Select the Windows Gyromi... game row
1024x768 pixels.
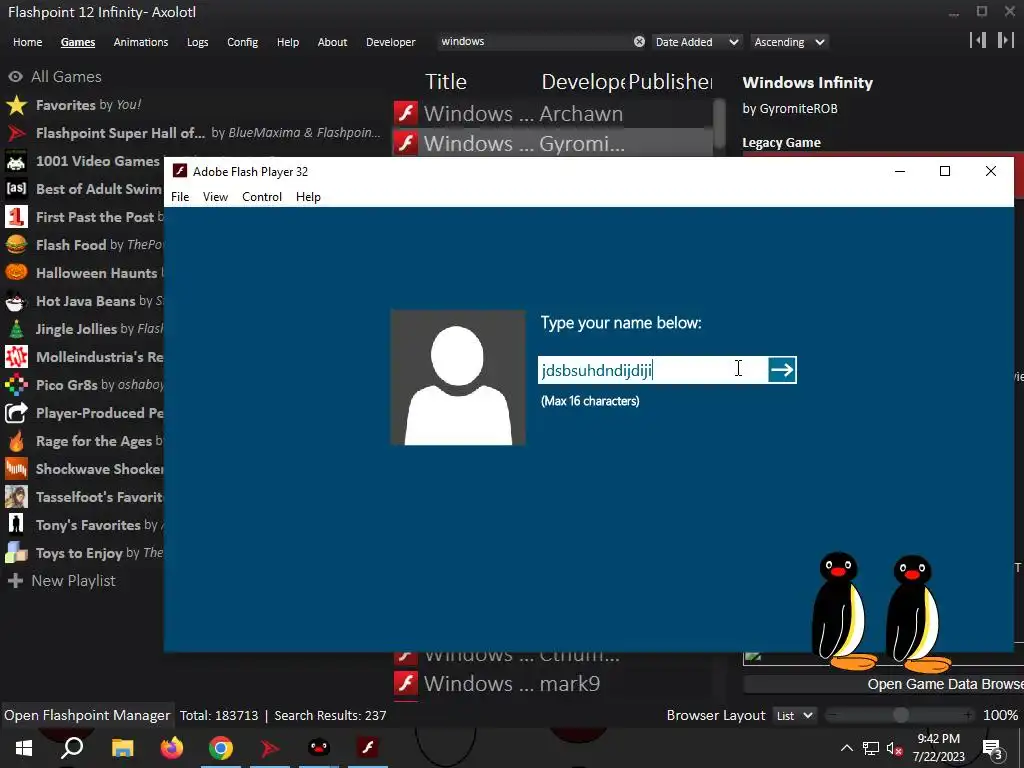tap(554, 143)
